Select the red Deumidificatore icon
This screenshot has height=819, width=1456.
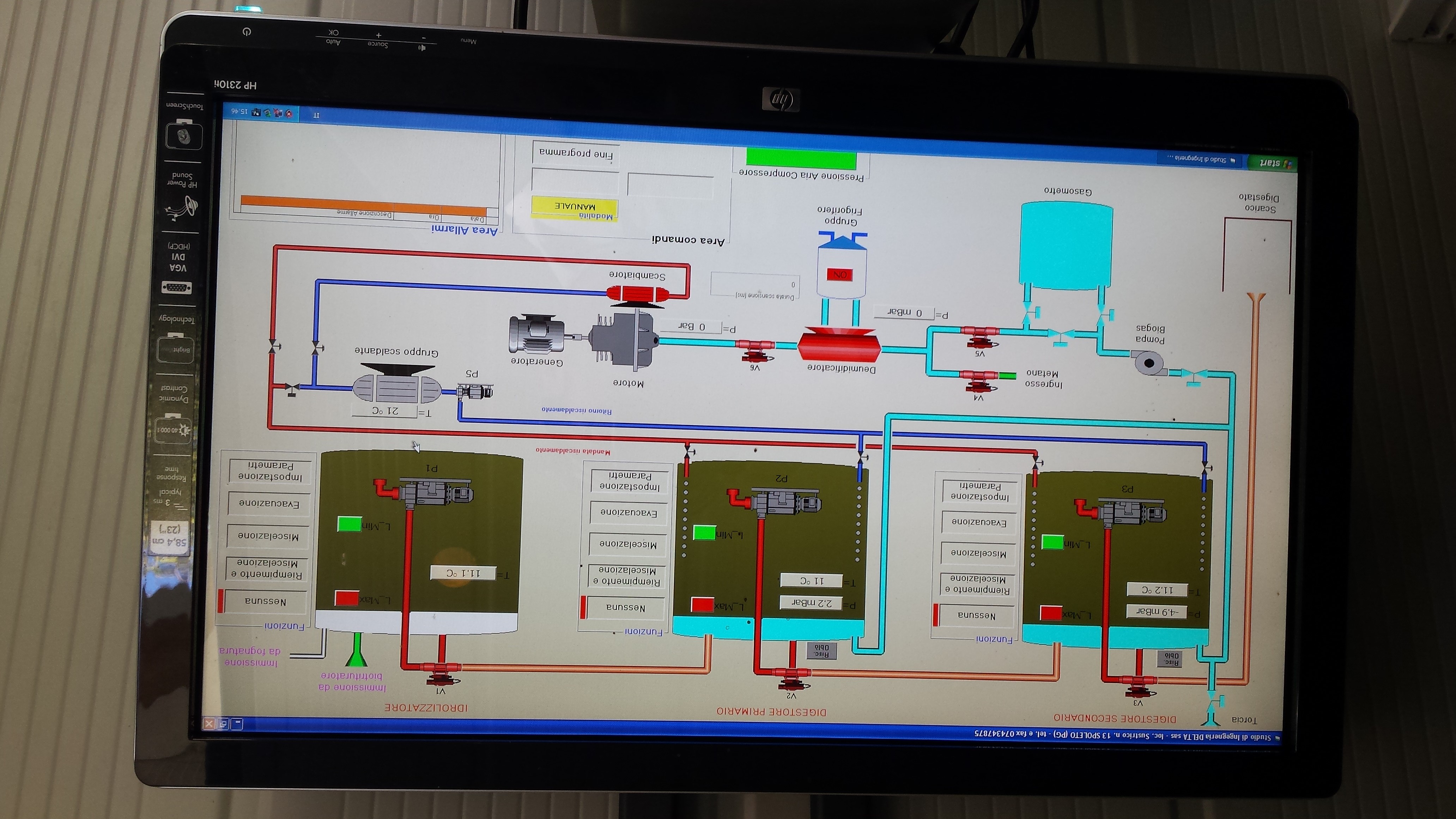point(839,345)
